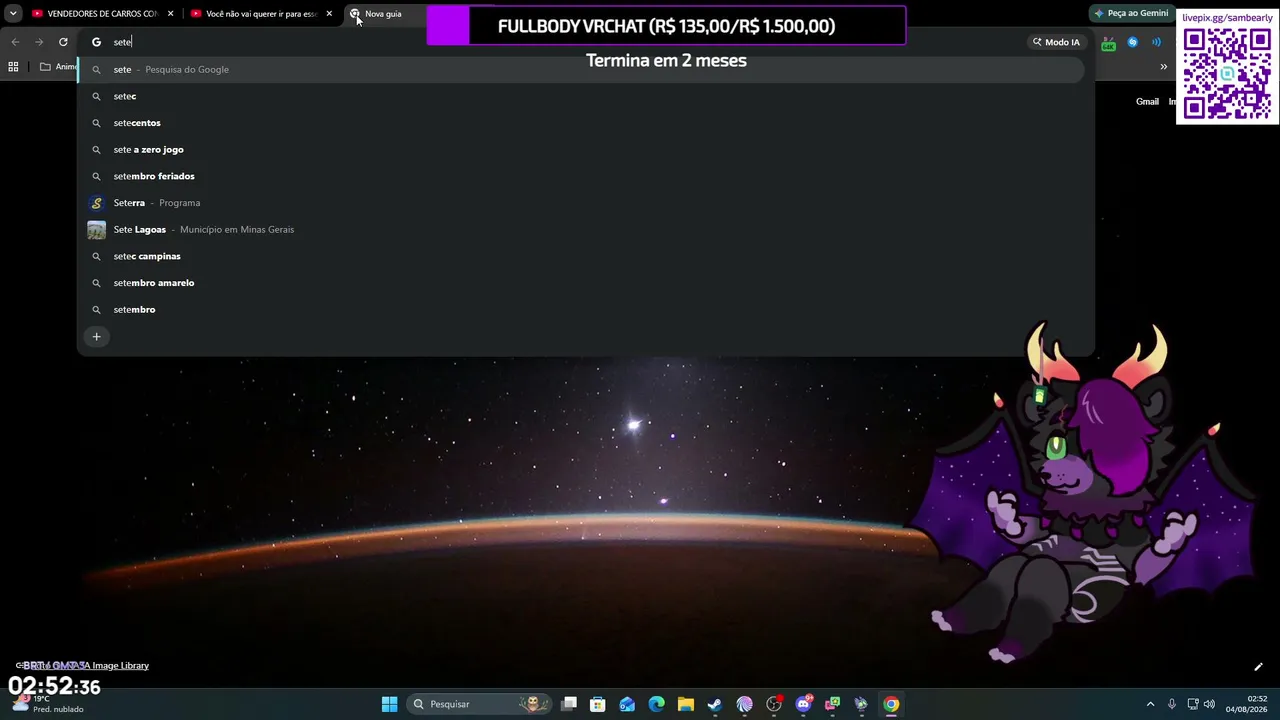Open the volume speaker tray icon
1280x720 pixels.
[x=1209, y=704]
